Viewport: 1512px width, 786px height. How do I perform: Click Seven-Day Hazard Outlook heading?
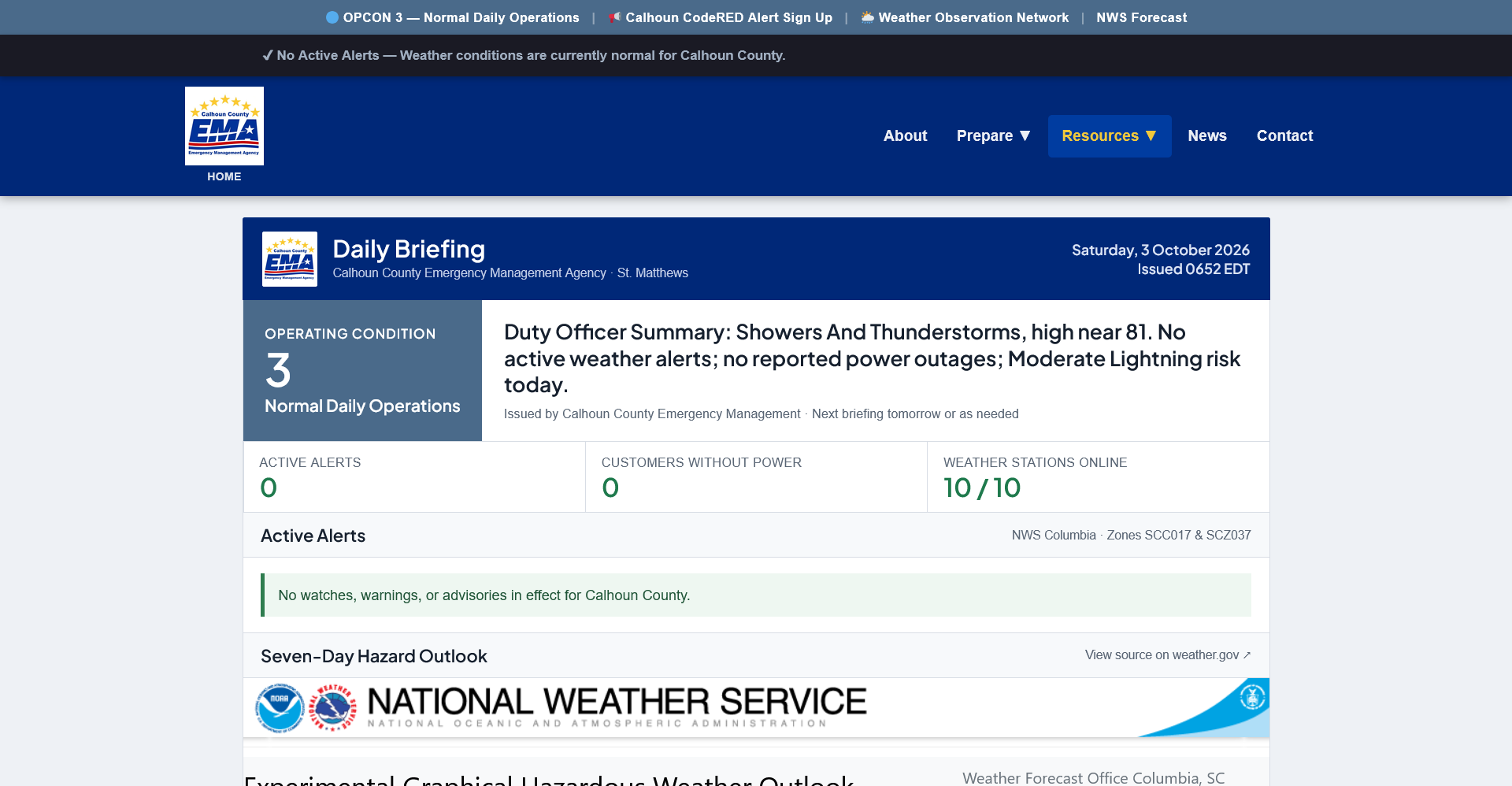tap(374, 656)
